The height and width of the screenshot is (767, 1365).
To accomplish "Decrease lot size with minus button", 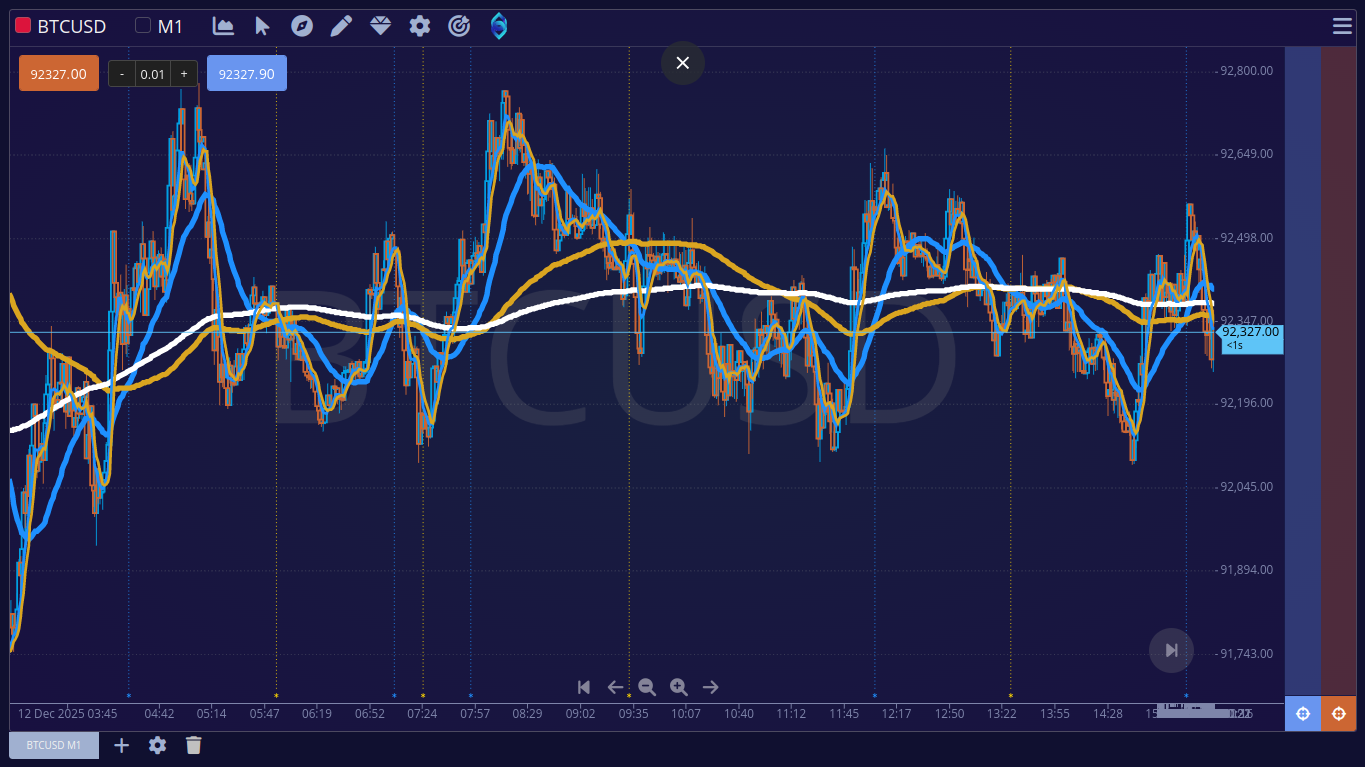I will pos(122,74).
